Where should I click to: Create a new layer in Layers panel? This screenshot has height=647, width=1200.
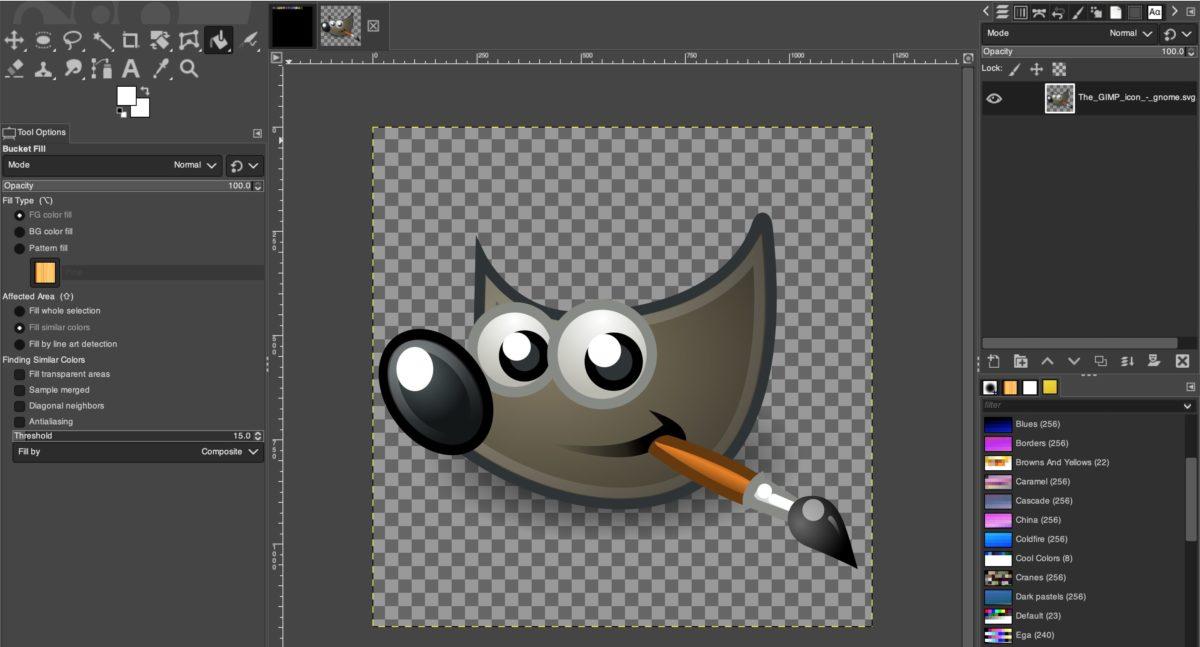[x=993, y=361]
